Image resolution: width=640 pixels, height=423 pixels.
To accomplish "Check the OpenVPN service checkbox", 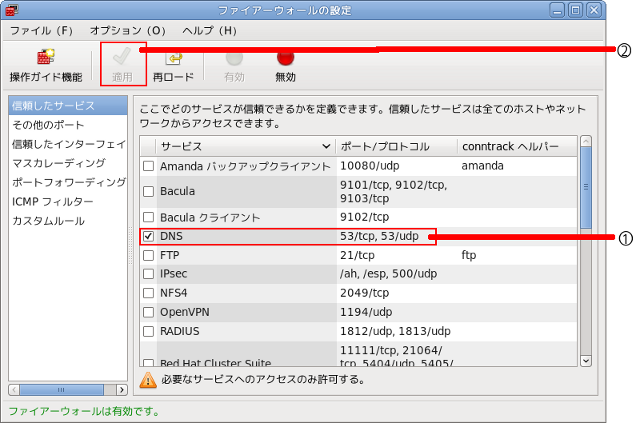I will (148, 311).
